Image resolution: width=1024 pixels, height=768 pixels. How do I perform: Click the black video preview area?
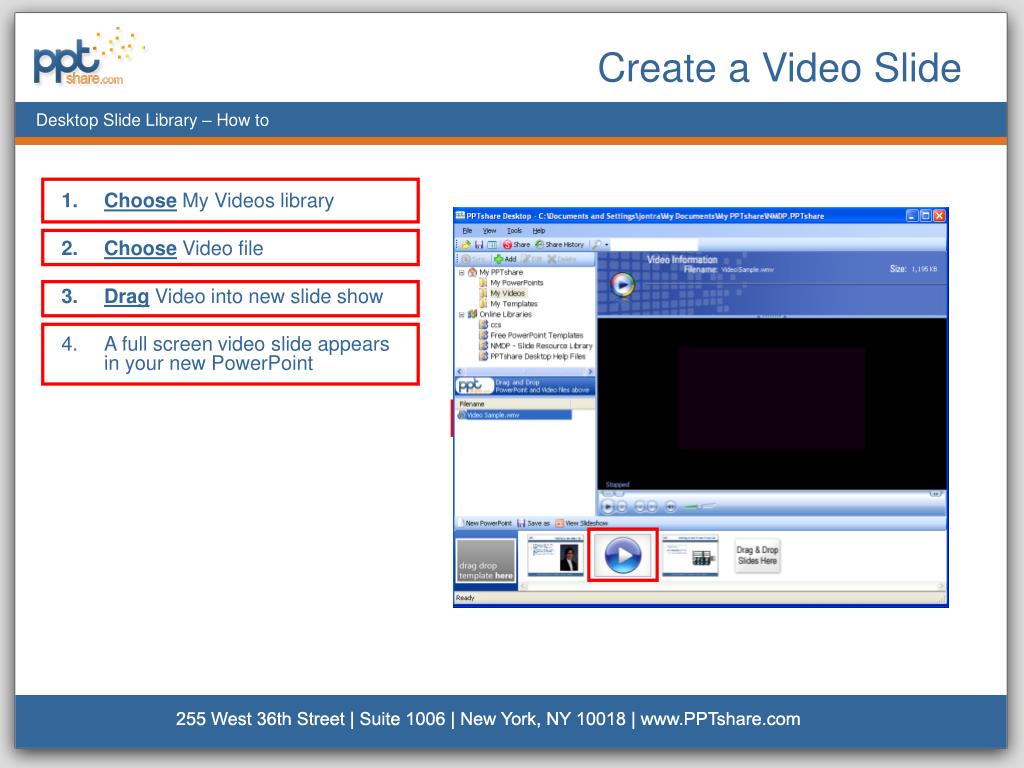(772, 403)
